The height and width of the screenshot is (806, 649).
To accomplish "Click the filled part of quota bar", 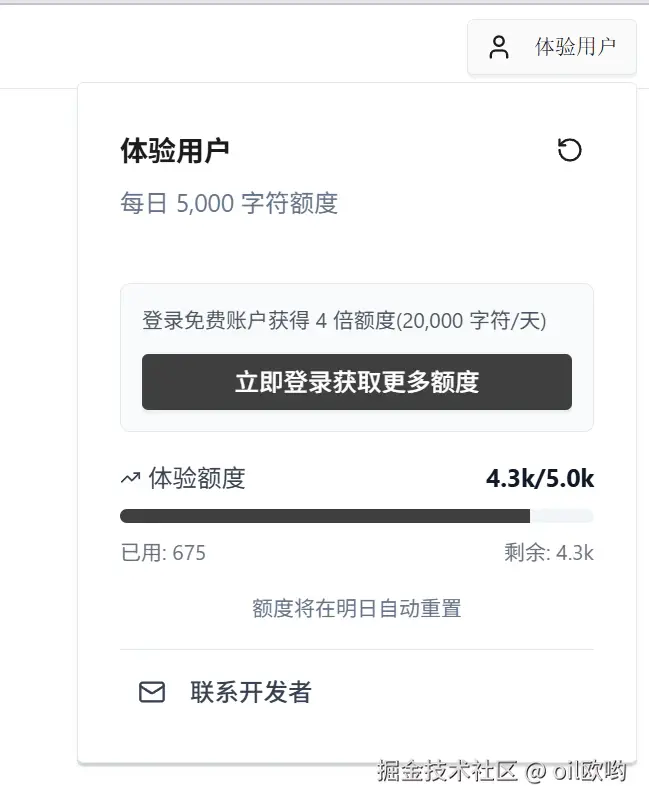I will (324, 516).
